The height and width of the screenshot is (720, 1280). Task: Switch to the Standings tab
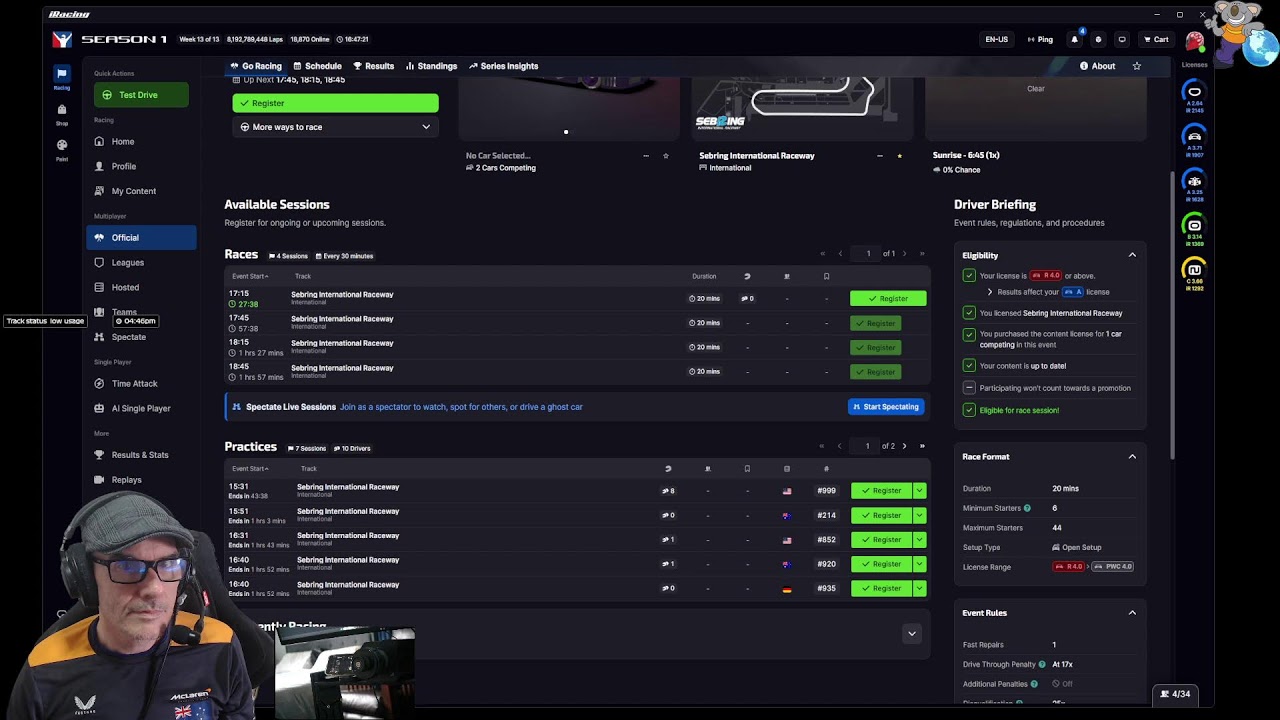(x=431, y=66)
